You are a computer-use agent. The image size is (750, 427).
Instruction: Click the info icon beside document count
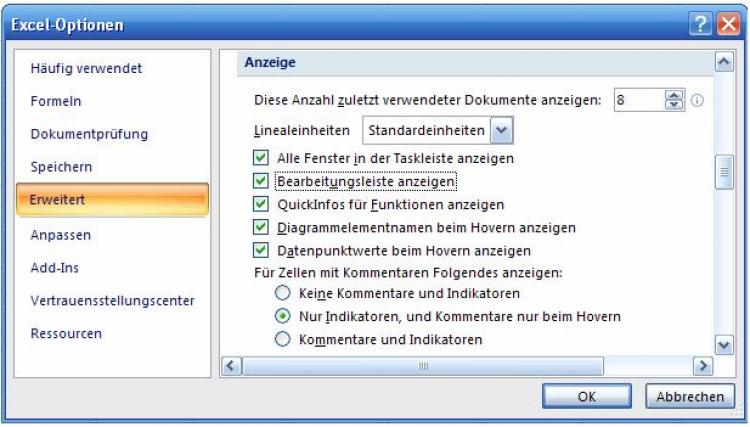click(698, 100)
